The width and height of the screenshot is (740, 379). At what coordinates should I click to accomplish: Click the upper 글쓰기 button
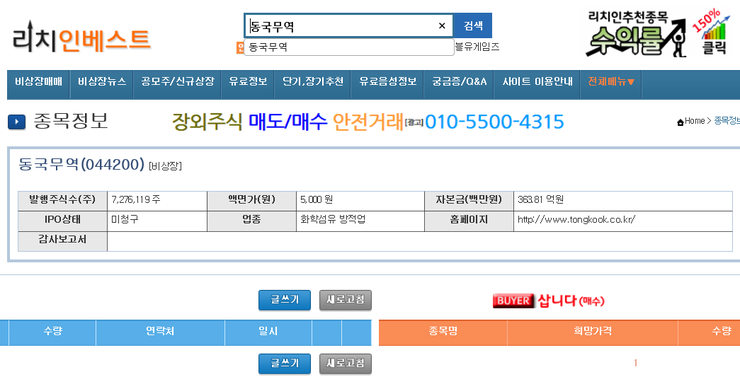pos(285,300)
